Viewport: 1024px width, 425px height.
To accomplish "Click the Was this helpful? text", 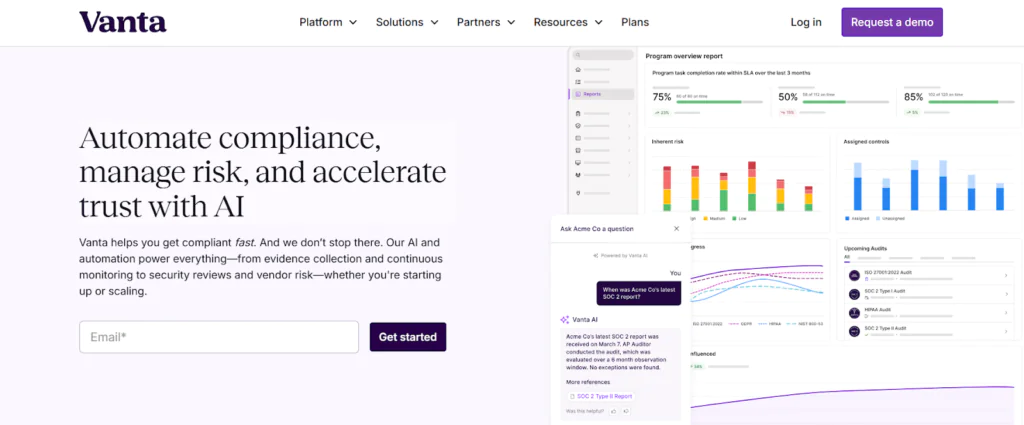I will point(585,411).
